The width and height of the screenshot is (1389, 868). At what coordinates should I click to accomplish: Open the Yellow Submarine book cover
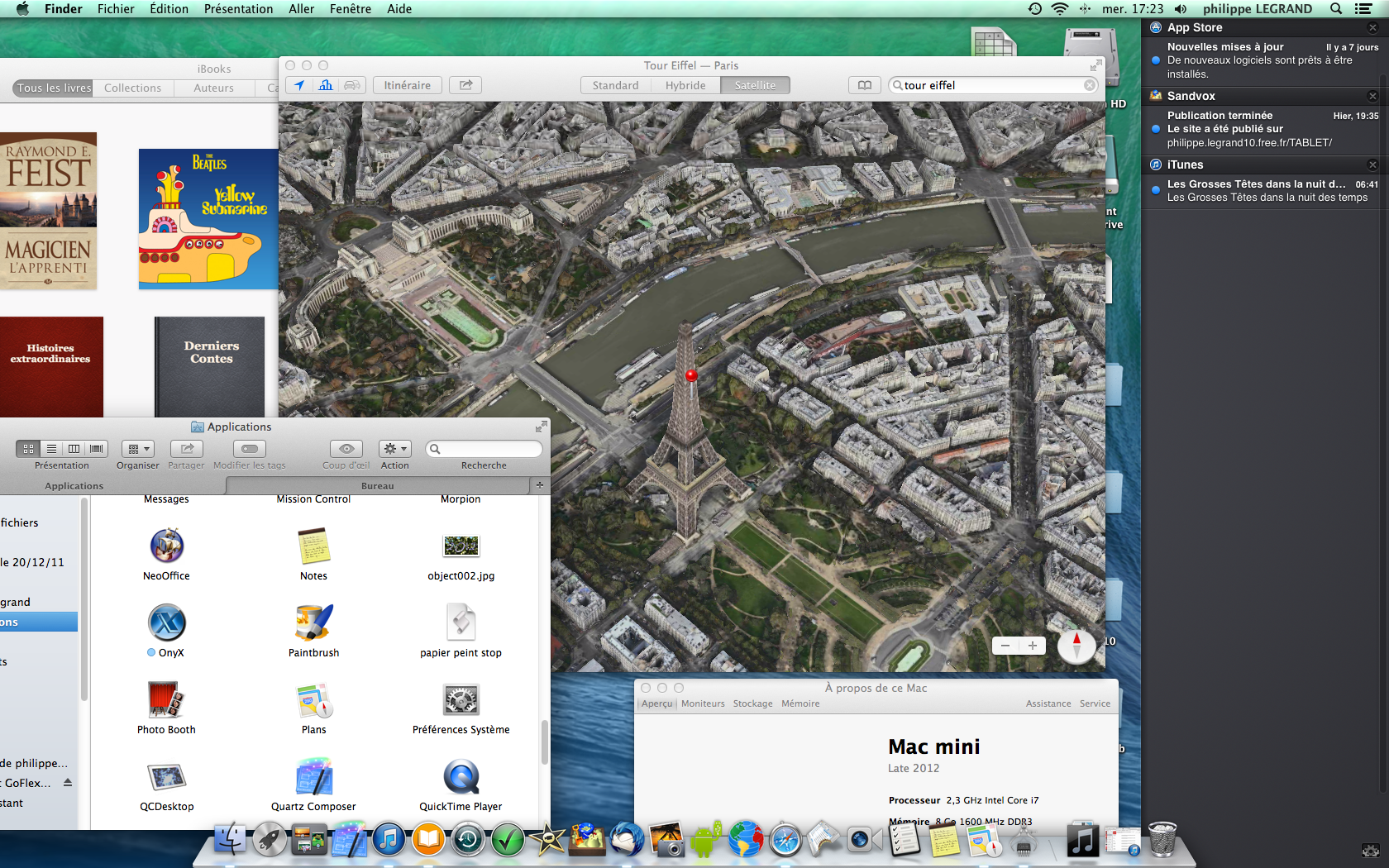tap(208, 219)
